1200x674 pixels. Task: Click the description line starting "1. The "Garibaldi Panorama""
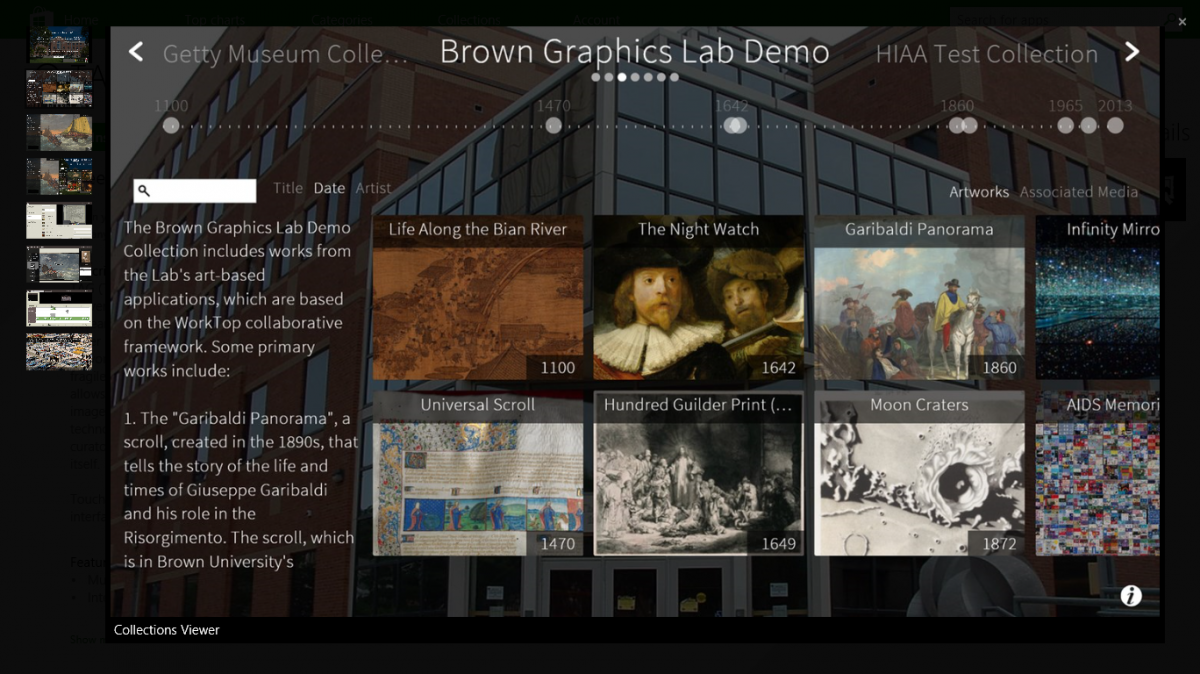237,418
